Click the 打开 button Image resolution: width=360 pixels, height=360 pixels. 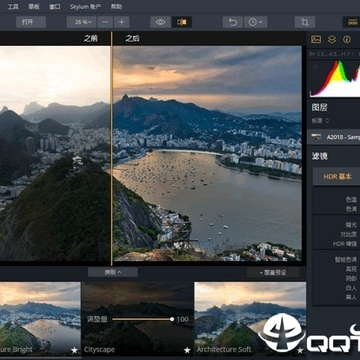coord(31,22)
